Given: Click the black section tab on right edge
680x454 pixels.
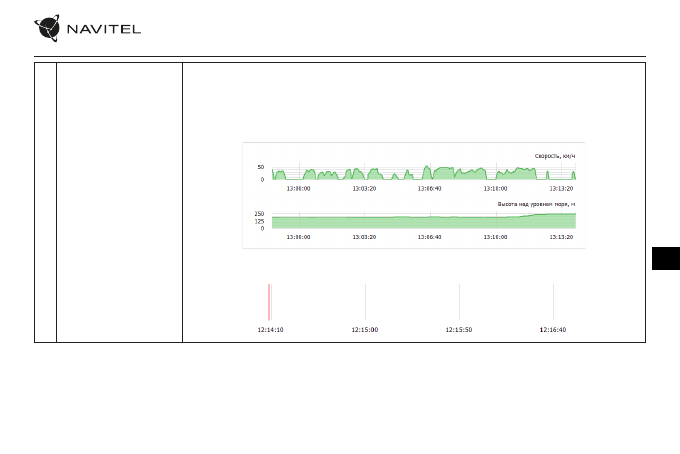Looking at the screenshot, I should [x=664, y=258].
